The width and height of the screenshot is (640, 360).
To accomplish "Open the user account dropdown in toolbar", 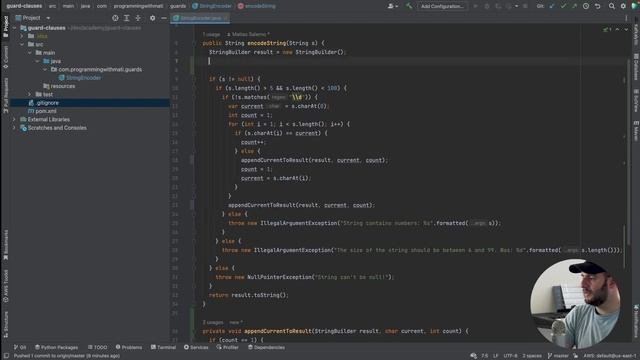I will (x=393, y=6).
